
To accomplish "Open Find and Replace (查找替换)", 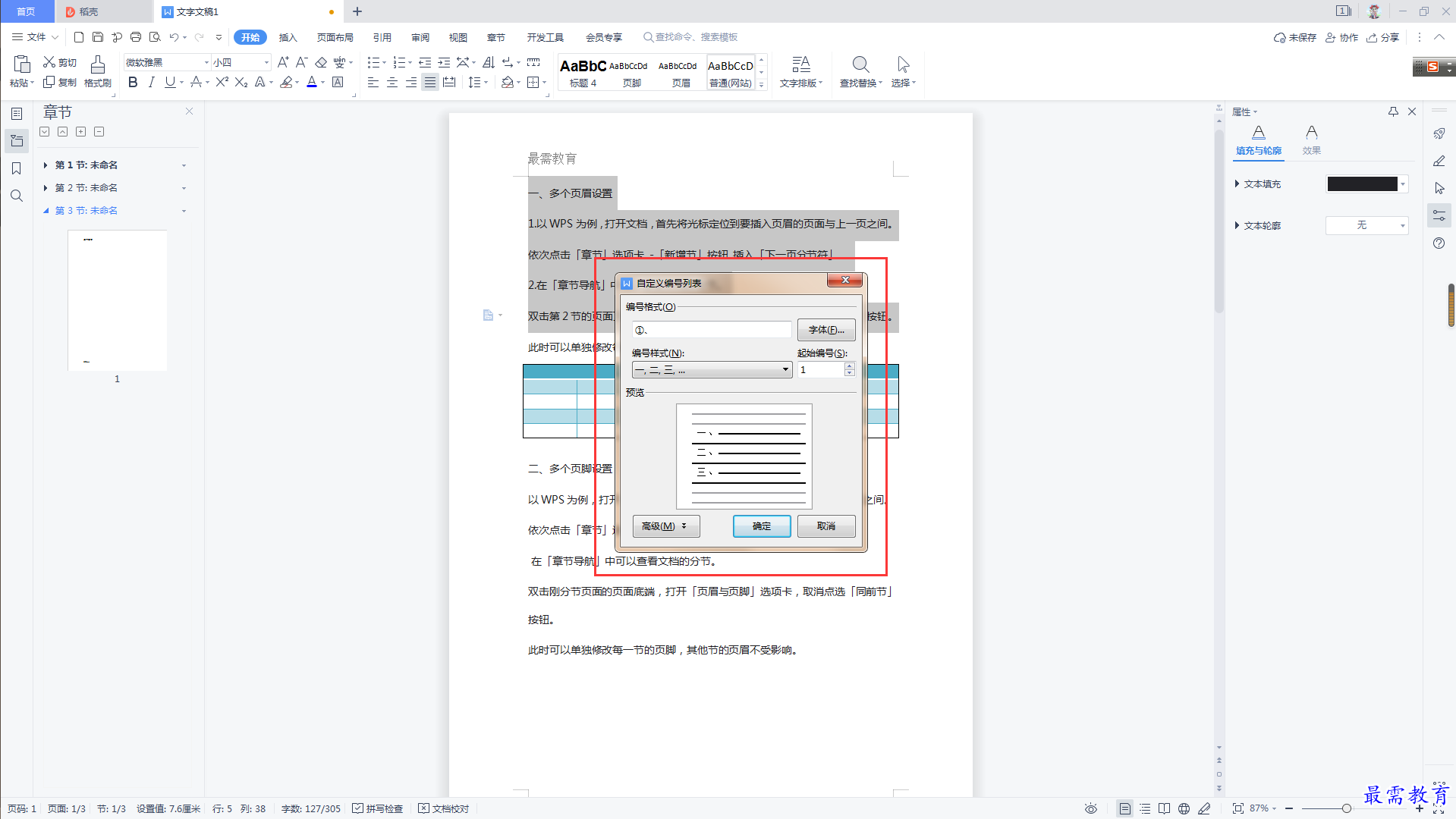I will [x=860, y=72].
